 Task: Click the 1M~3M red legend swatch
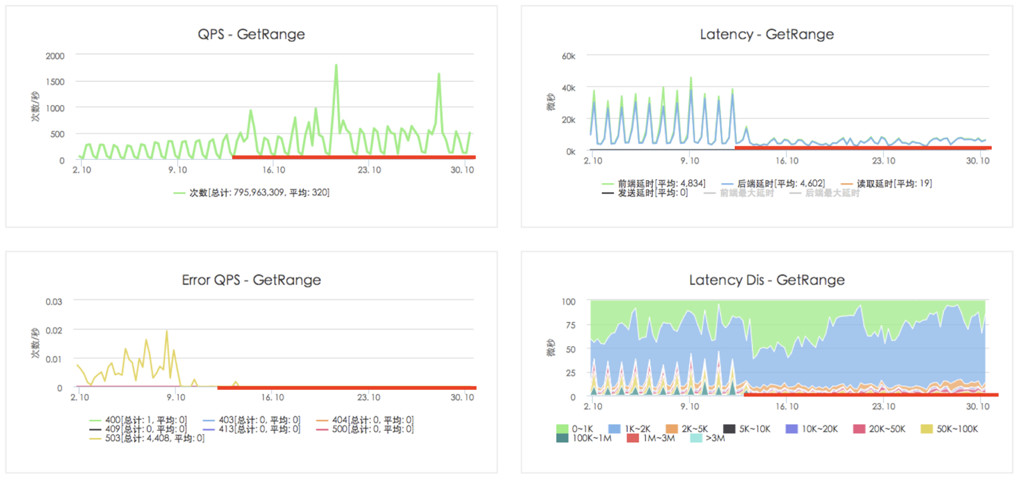[632, 439]
